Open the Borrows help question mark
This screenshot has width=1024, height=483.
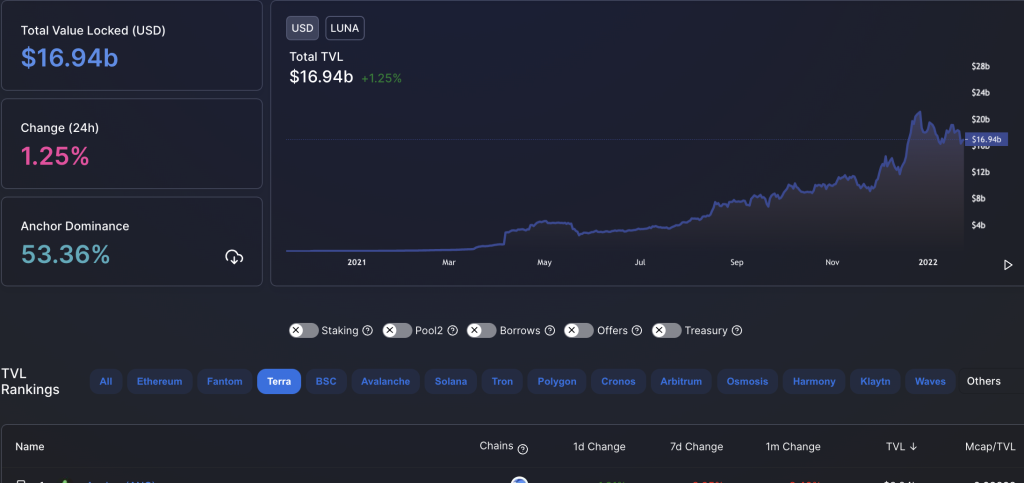549,330
